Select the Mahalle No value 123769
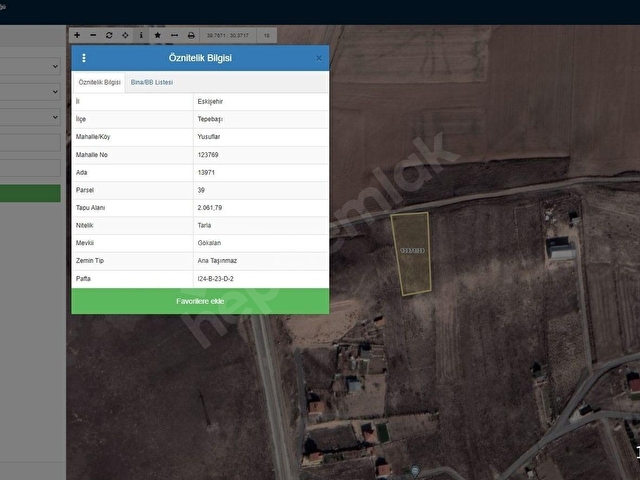Screen dimensions: 640x480 click(x=261, y=155)
